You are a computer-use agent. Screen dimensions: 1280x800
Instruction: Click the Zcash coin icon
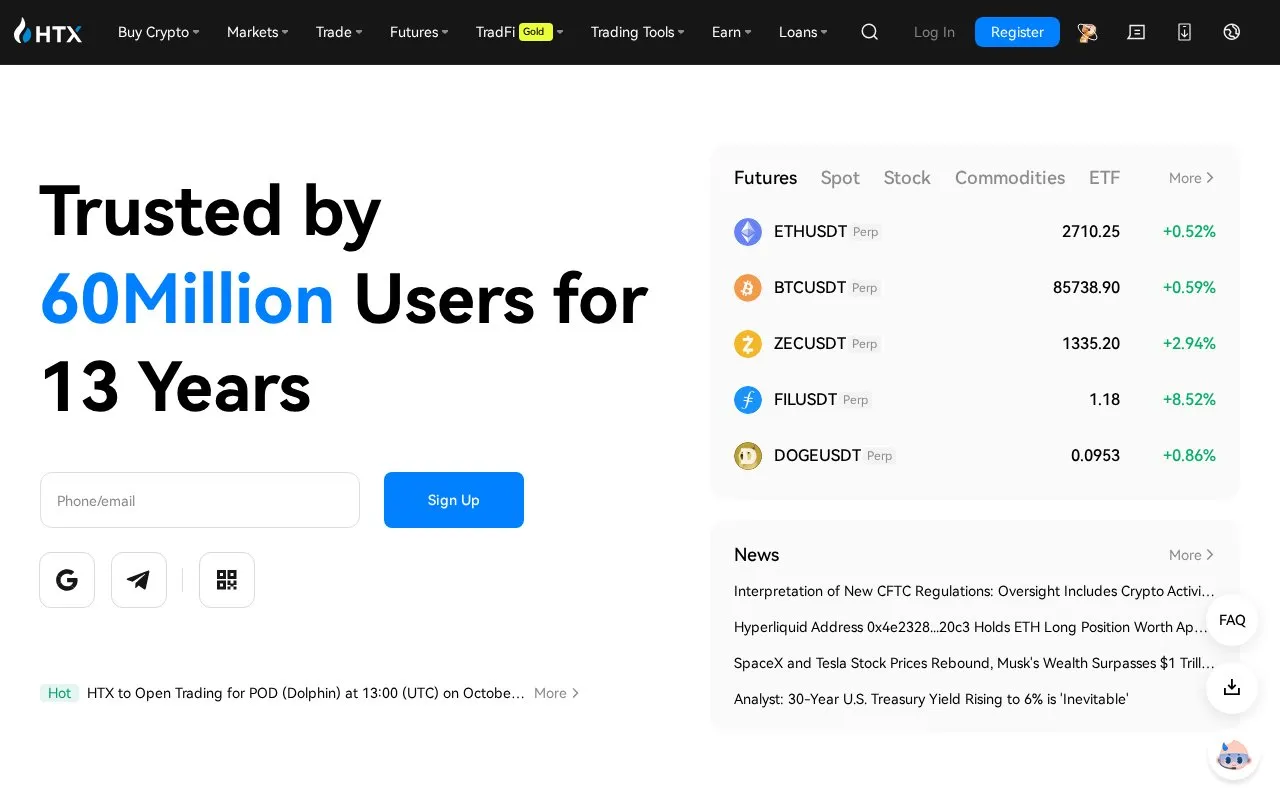coord(748,344)
